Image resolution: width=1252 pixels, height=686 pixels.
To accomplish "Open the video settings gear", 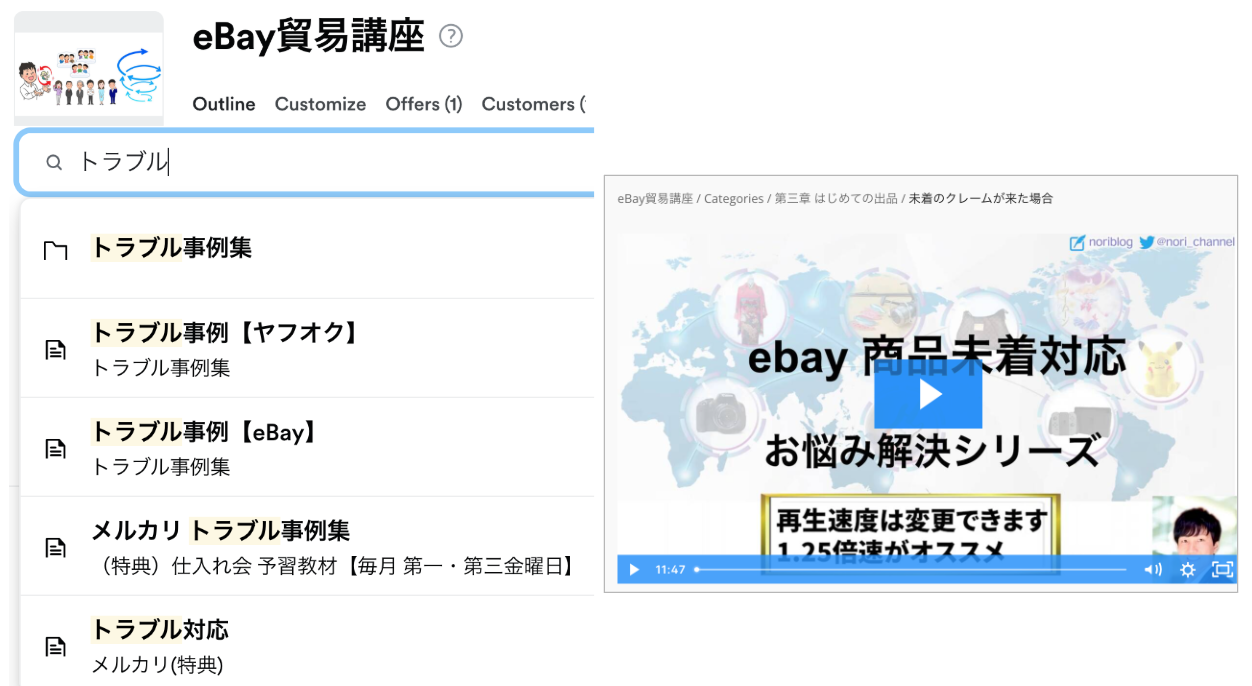I will tap(1187, 570).
